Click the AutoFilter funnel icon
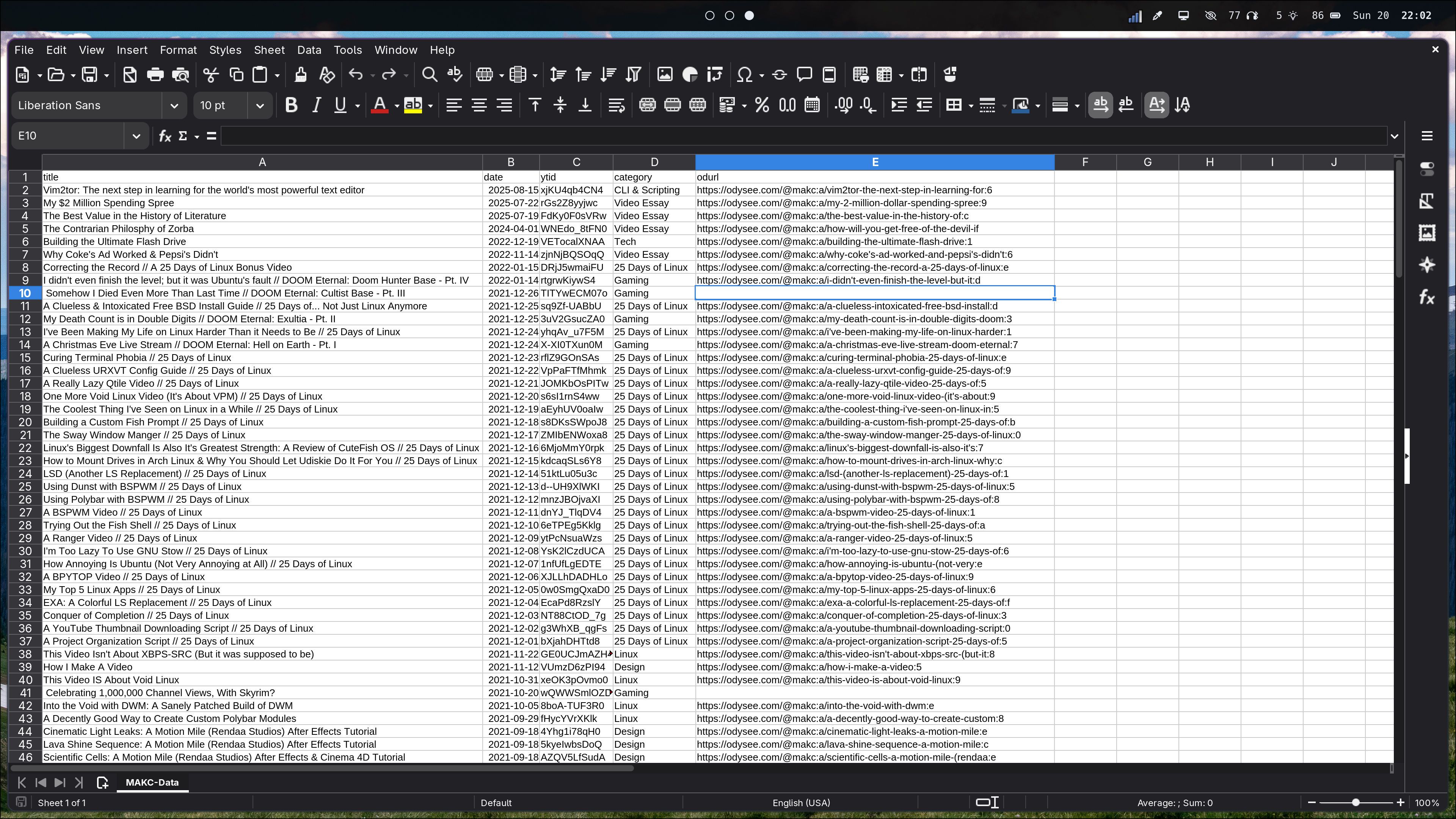 [634, 75]
